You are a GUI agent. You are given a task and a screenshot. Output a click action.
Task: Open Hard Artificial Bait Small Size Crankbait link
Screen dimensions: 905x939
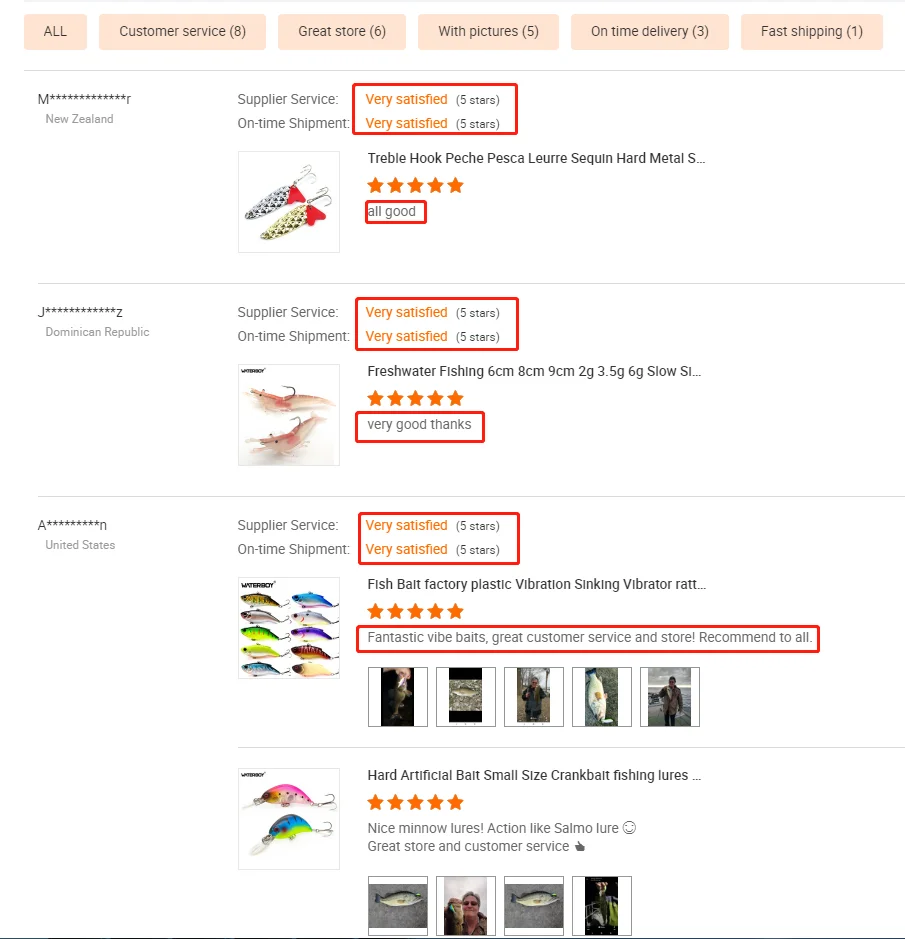(x=534, y=775)
